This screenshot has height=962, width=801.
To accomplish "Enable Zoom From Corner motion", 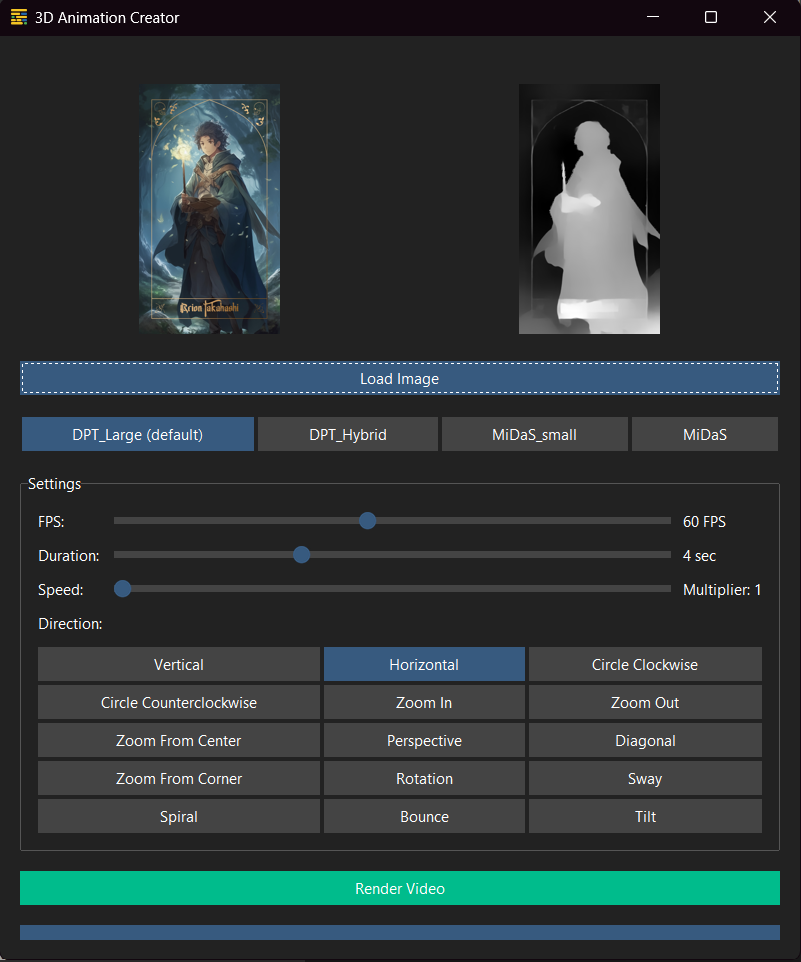I will 179,779.
